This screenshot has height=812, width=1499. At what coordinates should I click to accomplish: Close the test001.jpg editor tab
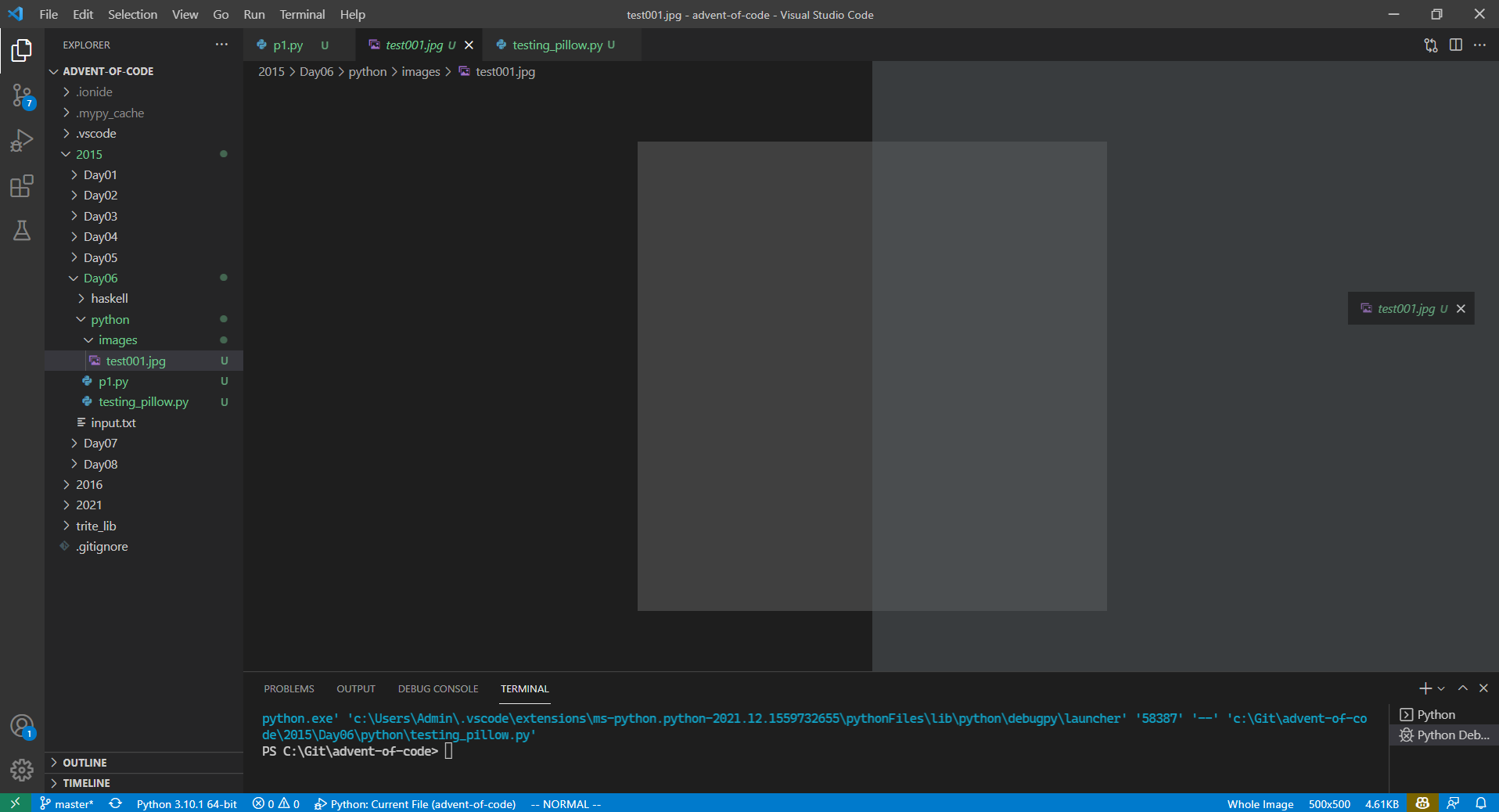(x=469, y=45)
